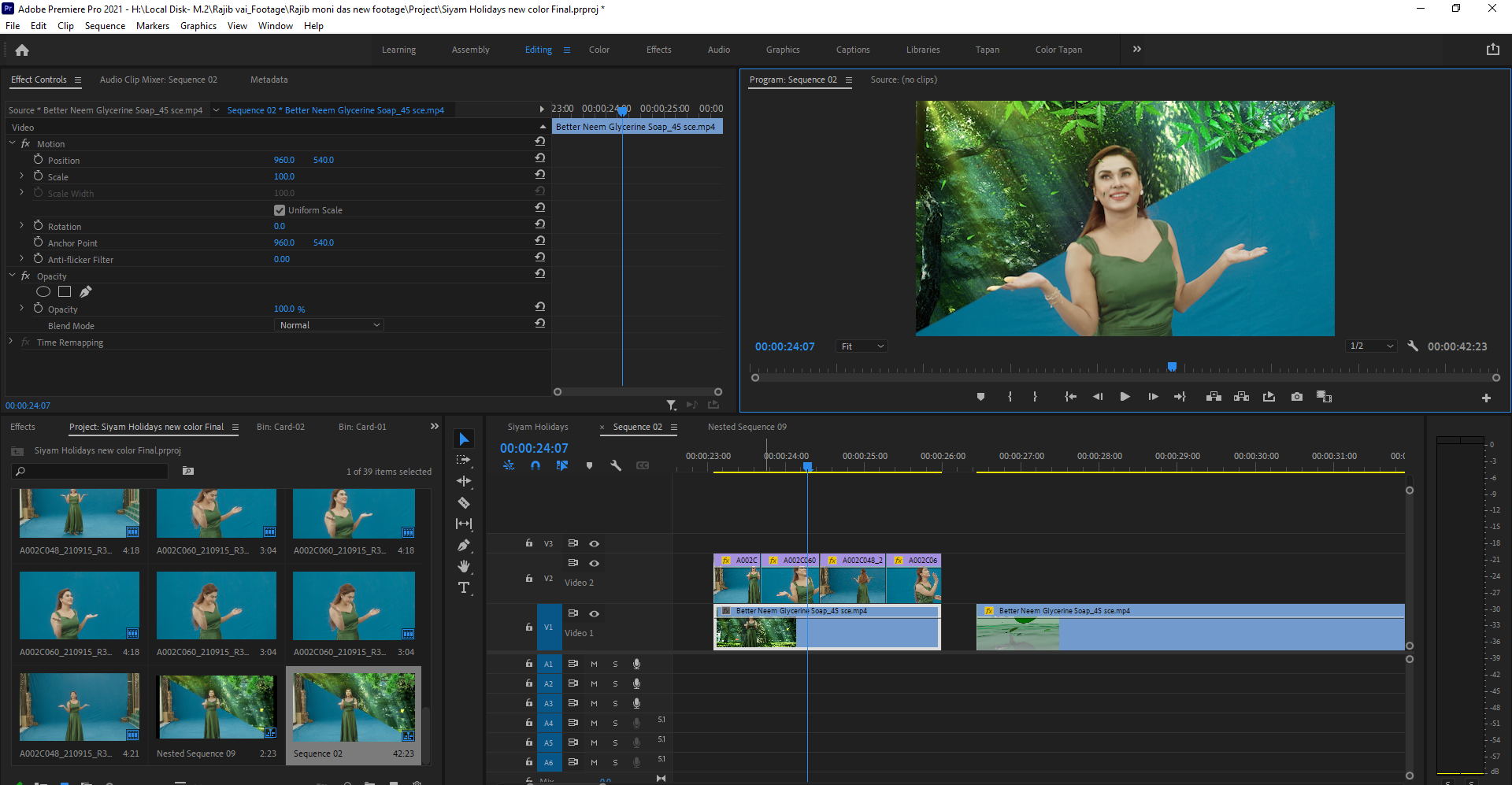Toggle Snap in timeline magnet icon
The width and height of the screenshot is (1512, 785).
(x=535, y=465)
